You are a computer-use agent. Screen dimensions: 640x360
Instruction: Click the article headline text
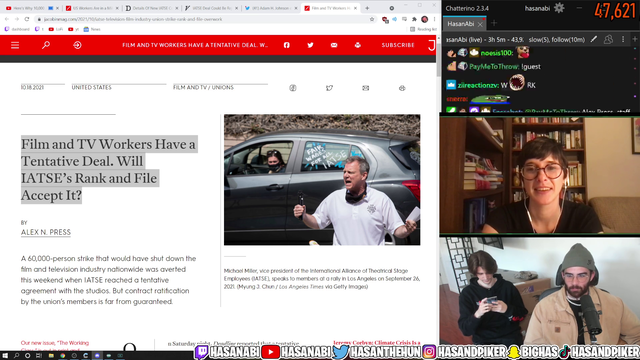(x=109, y=169)
